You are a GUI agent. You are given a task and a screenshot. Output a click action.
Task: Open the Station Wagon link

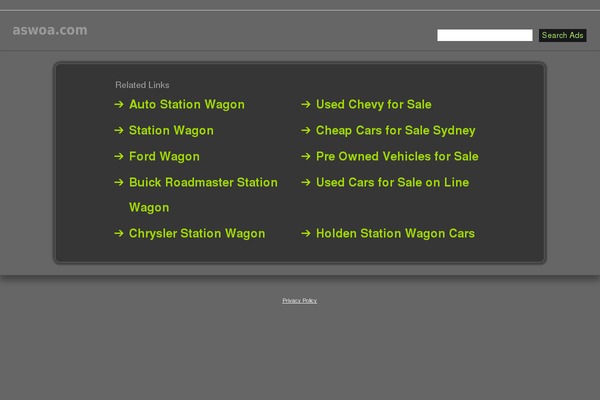tap(171, 131)
